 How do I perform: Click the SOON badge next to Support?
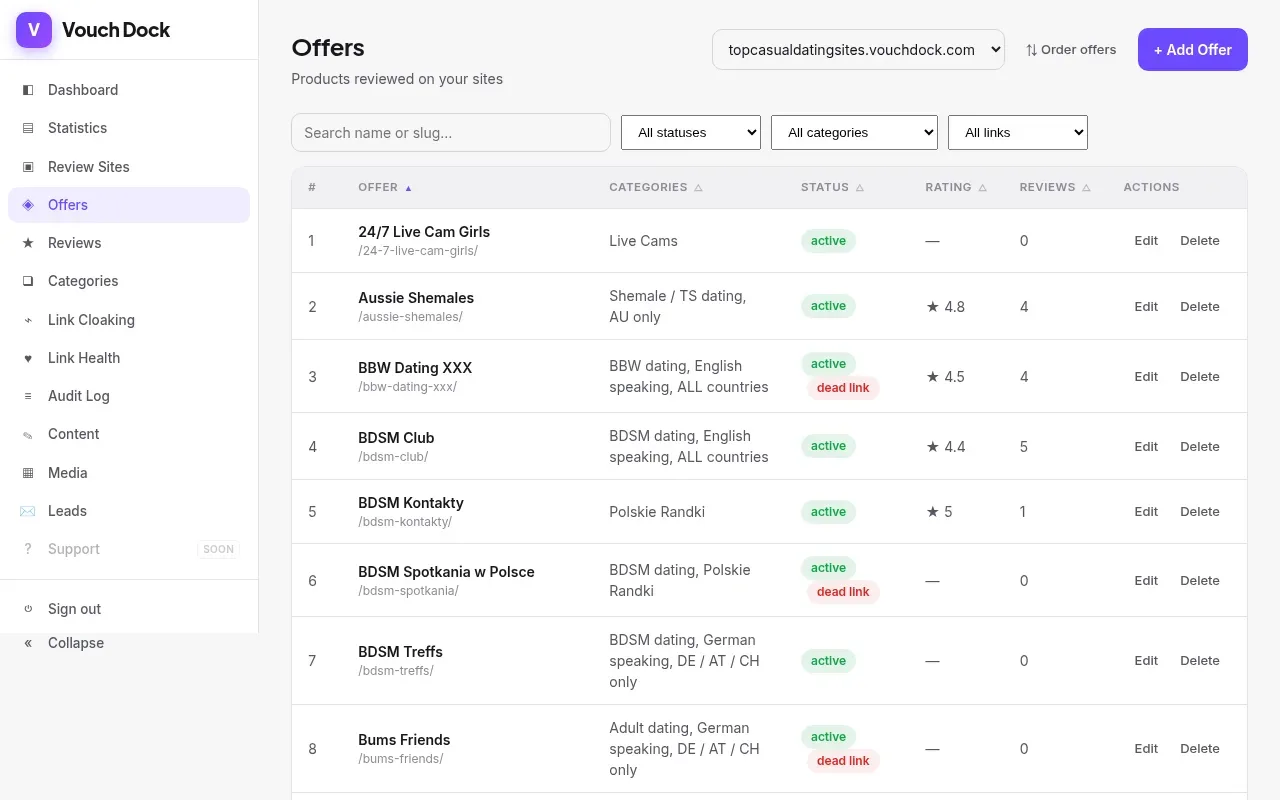pyautogui.click(x=218, y=549)
